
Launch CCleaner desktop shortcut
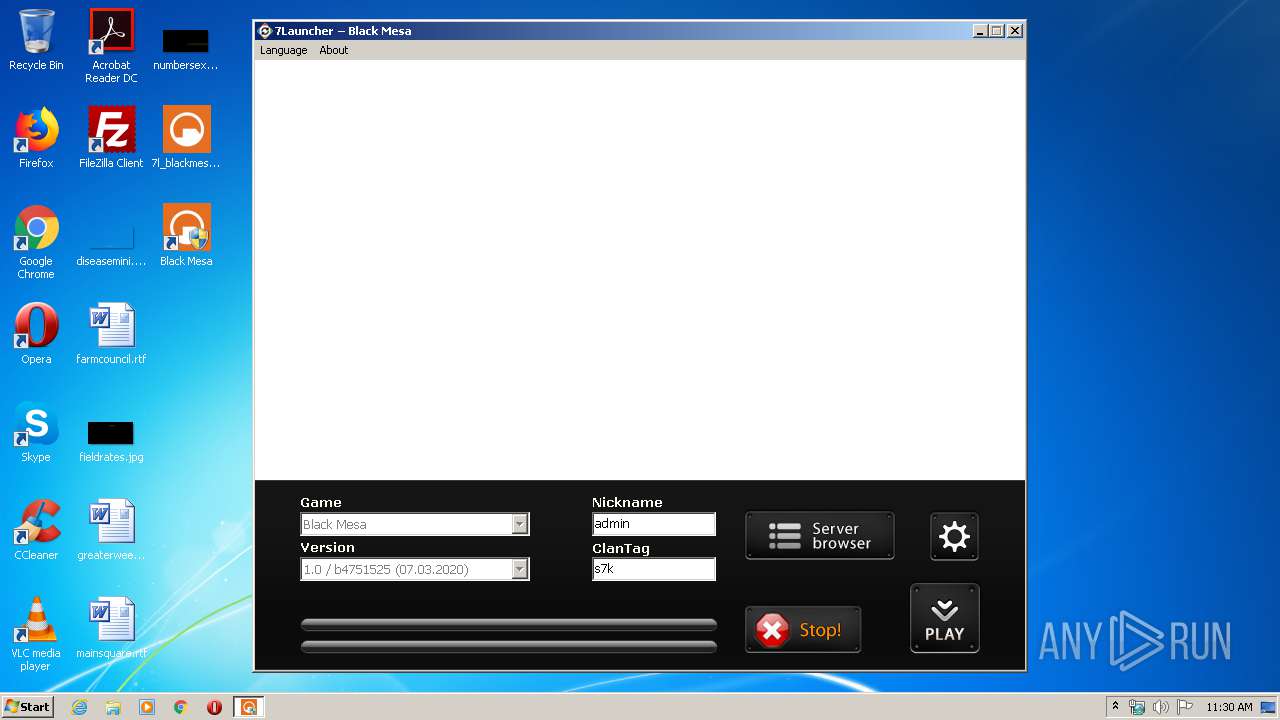pos(36,530)
